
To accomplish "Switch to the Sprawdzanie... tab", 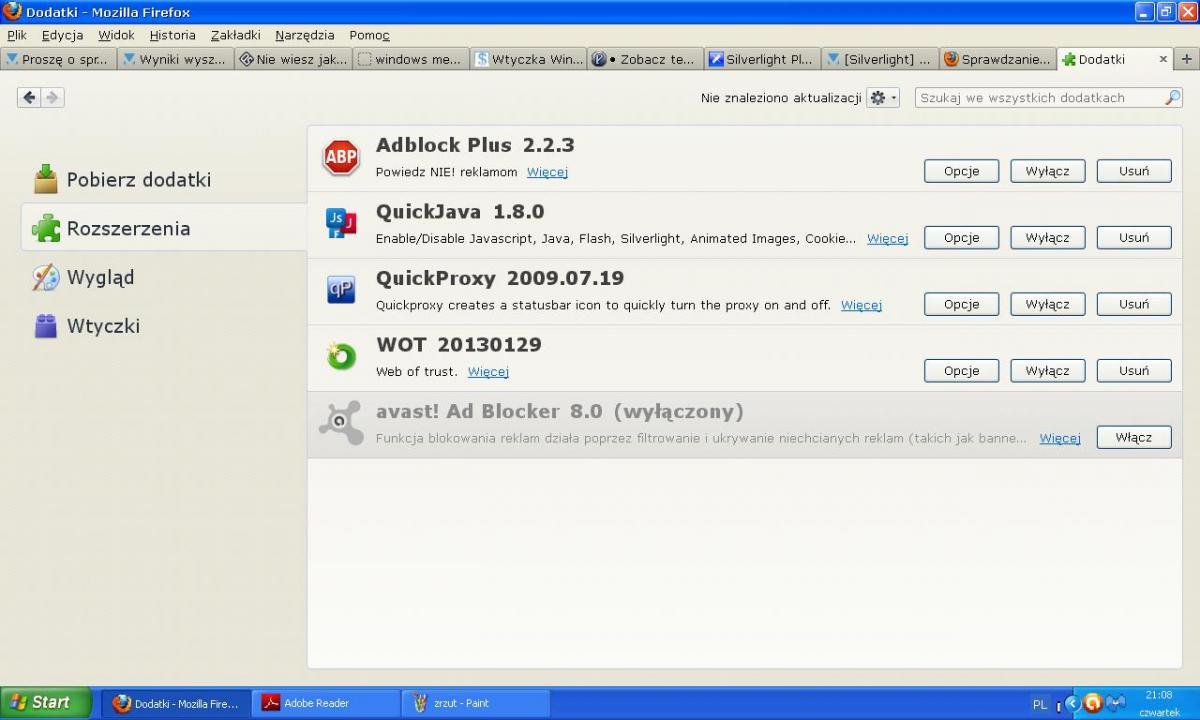I will [997, 59].
